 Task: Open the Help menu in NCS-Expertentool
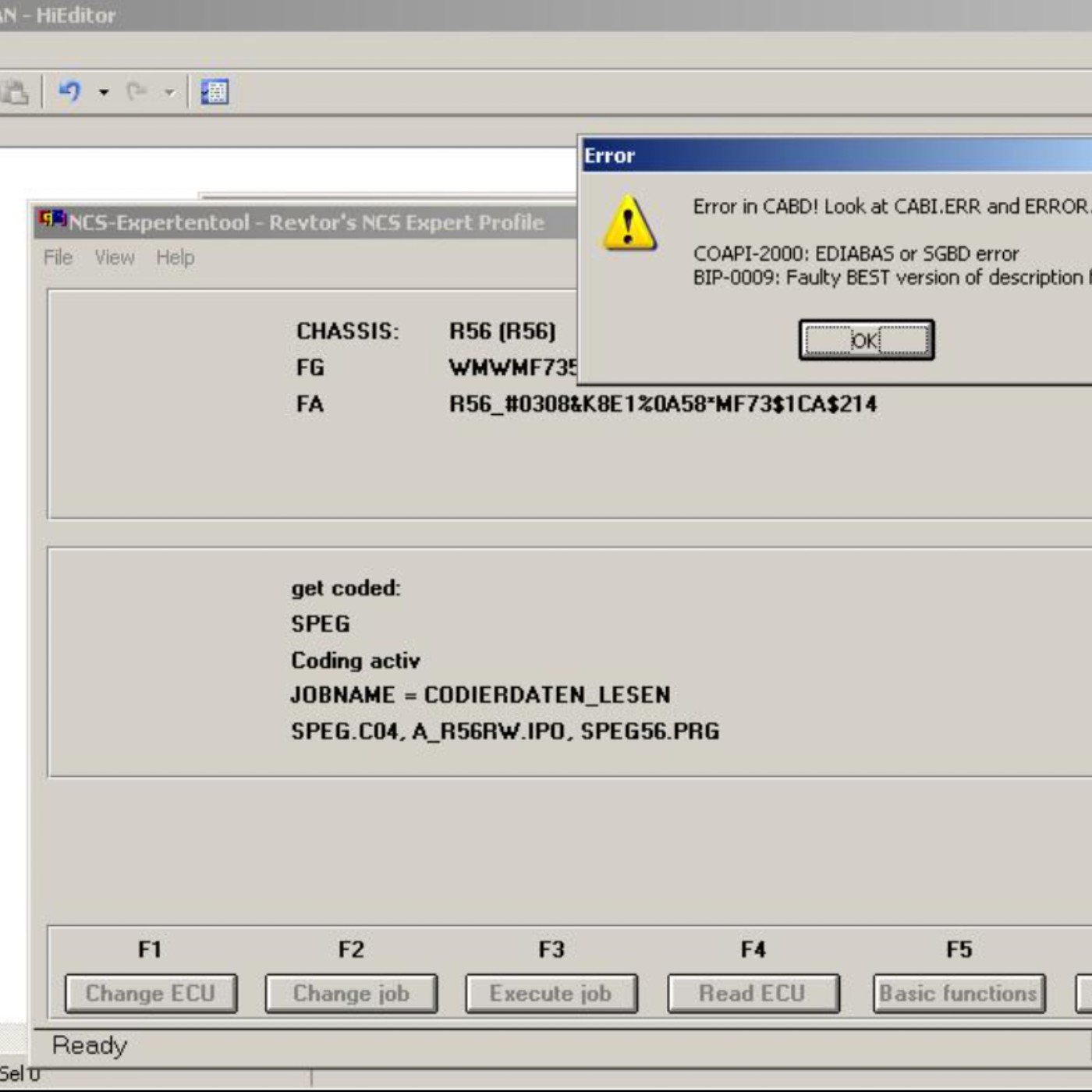click(175, 257)
